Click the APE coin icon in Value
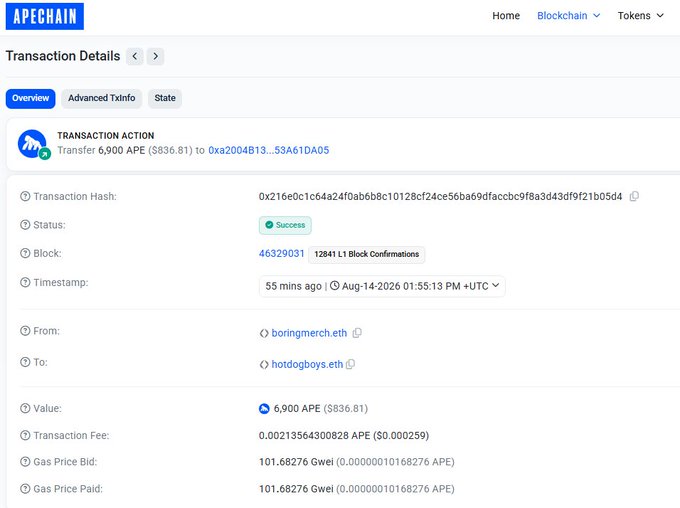The width and height of the screenshot is (680, 508). (264, 409)
